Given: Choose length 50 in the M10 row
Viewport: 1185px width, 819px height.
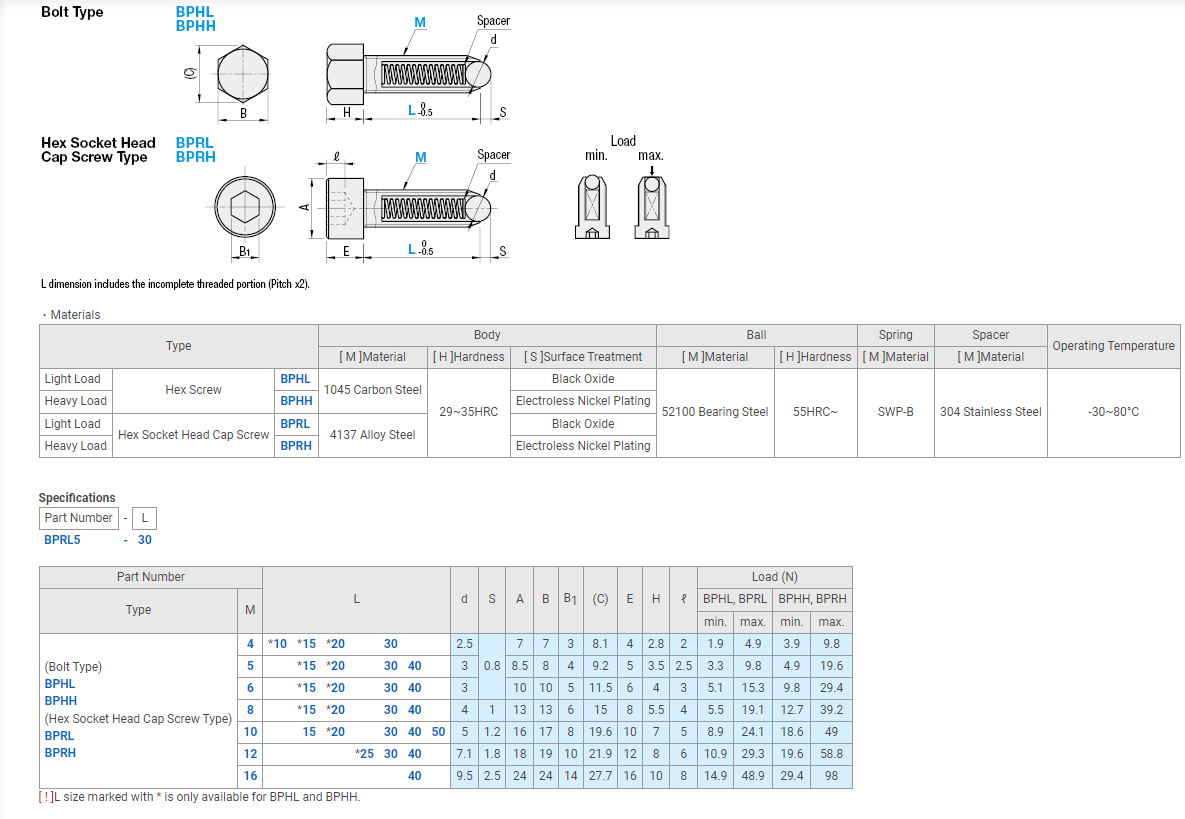Looking at the screenshot, I should tap(439, 732).
